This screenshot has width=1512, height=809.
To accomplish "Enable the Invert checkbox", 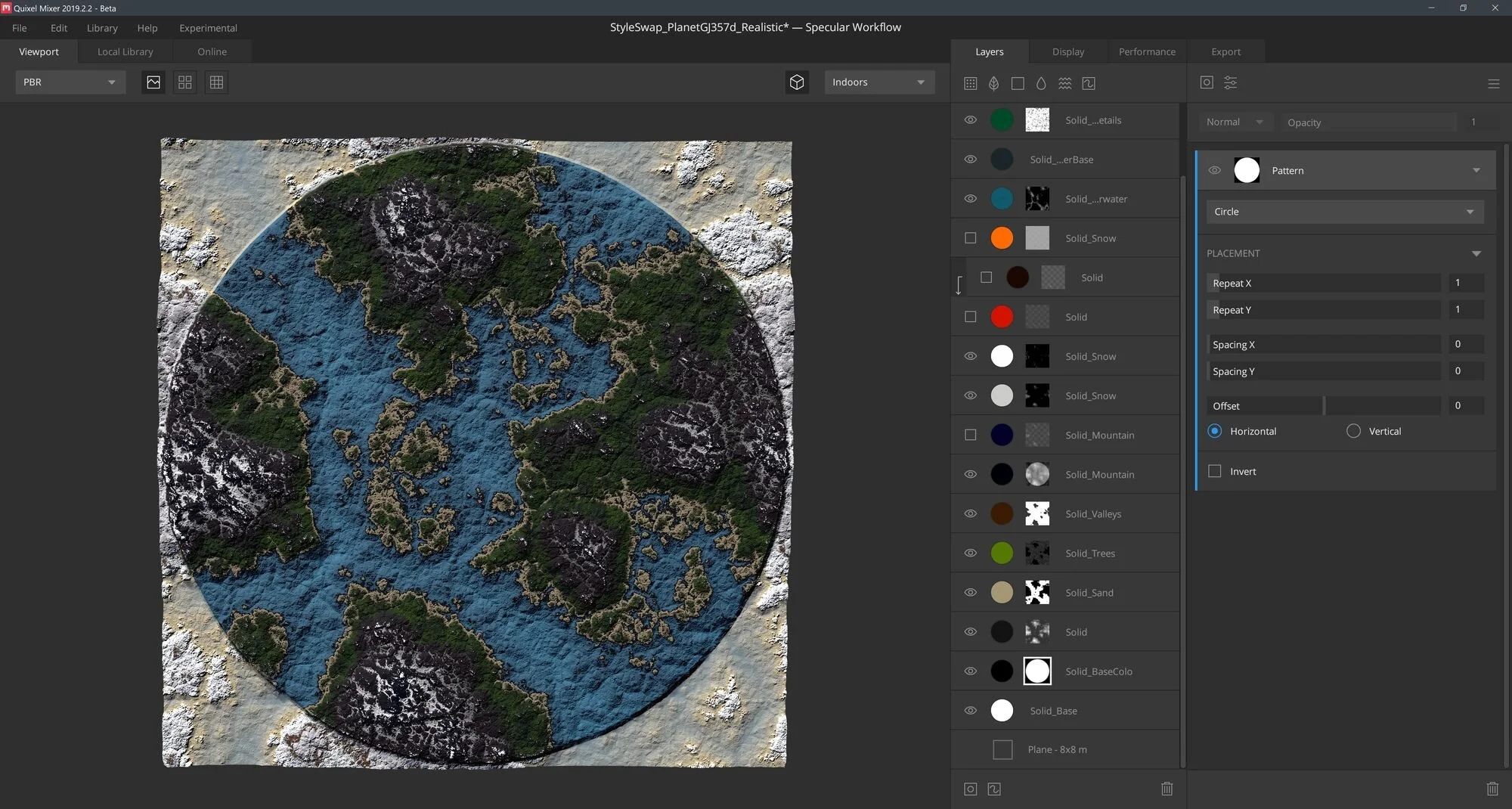I will [x=1215, y=471].
